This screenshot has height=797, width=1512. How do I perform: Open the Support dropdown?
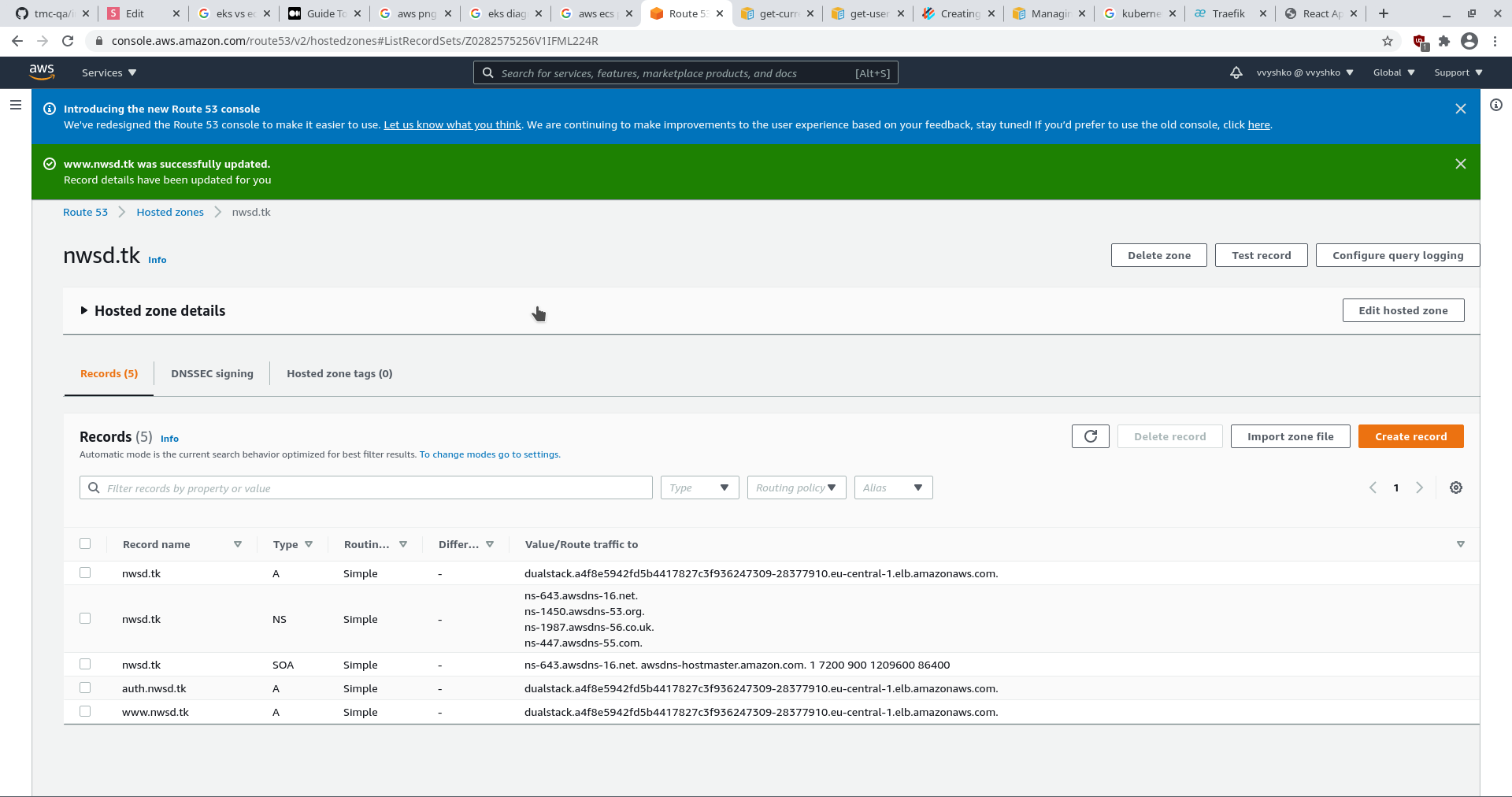1458,72
